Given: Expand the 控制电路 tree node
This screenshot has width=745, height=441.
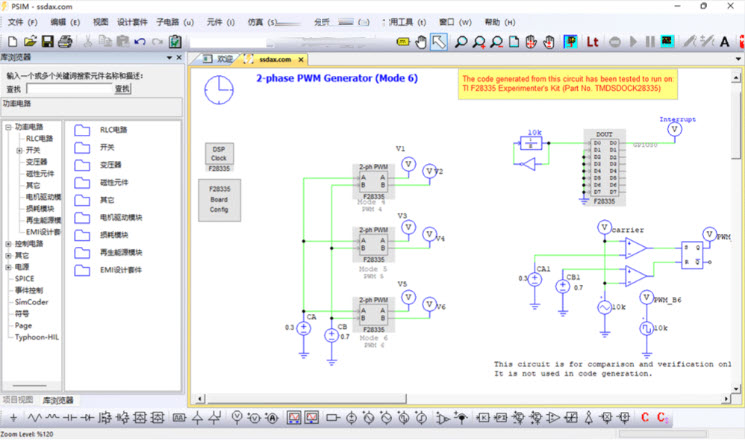Looking at the screenshot, I should [x=9, y=243].
